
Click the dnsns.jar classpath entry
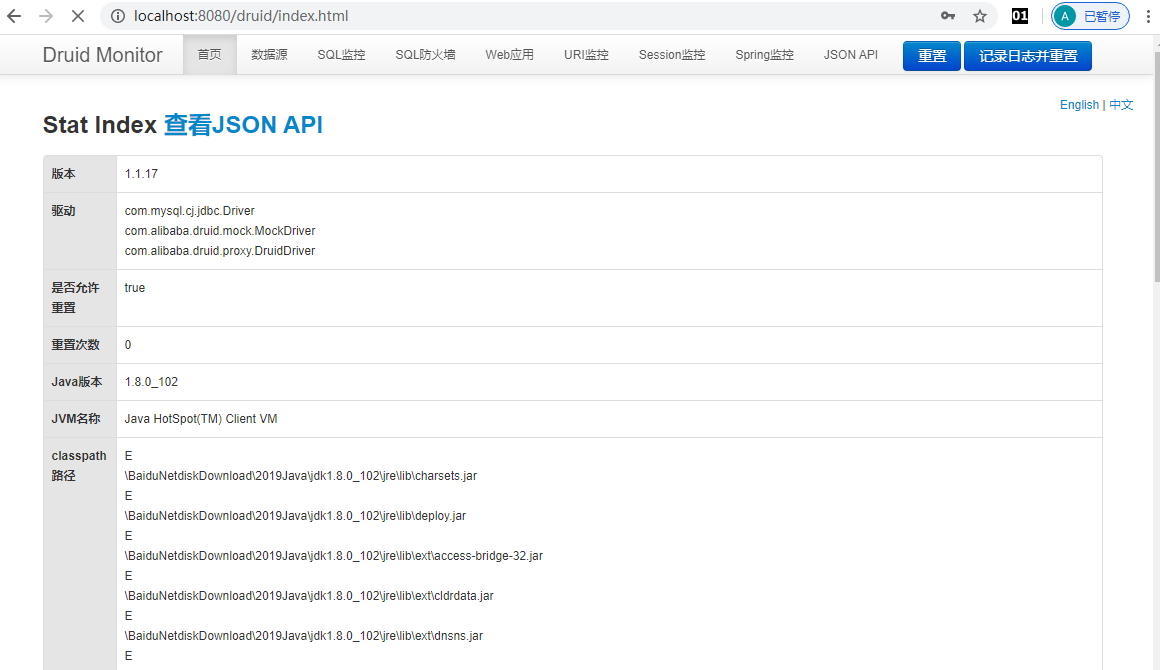303,635
